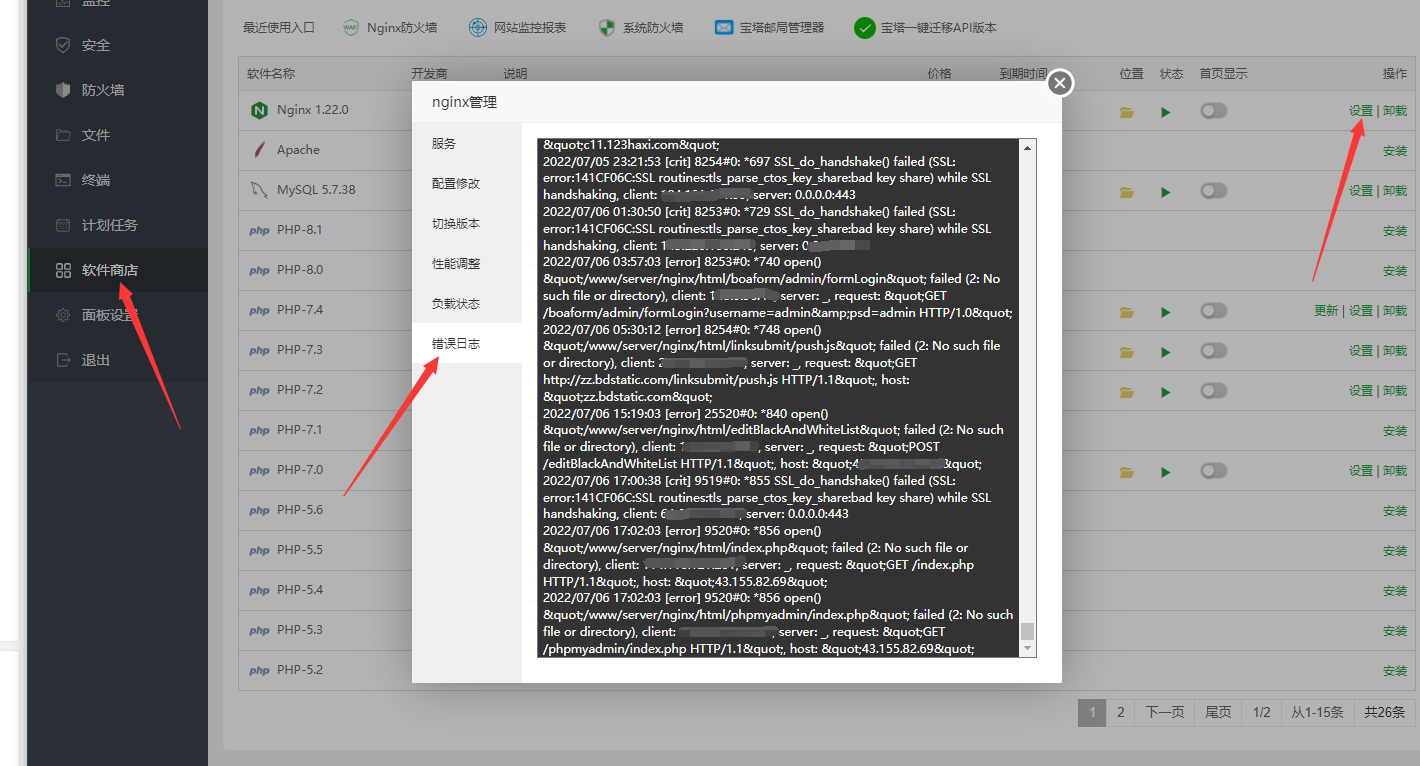
Task: Install PHP-5.2 via its 安装 link
Action: pyautogui.click(x=1394, y=671)
